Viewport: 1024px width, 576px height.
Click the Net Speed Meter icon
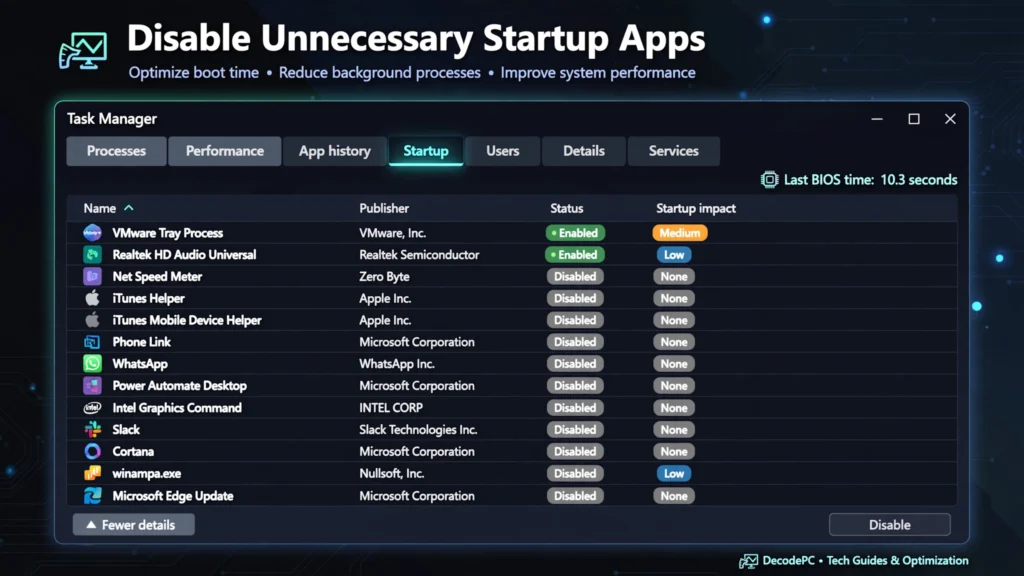[x=92, y=276]
